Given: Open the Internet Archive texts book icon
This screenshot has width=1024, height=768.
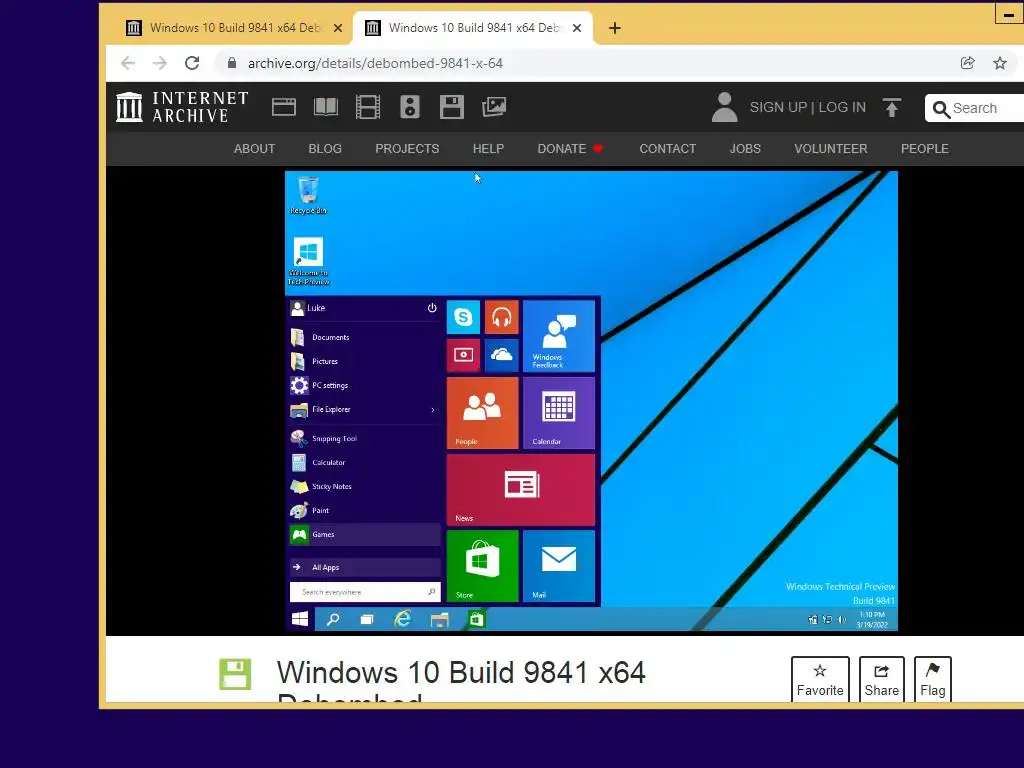Looking at the screenshot, I should click(x=325, y=107).
